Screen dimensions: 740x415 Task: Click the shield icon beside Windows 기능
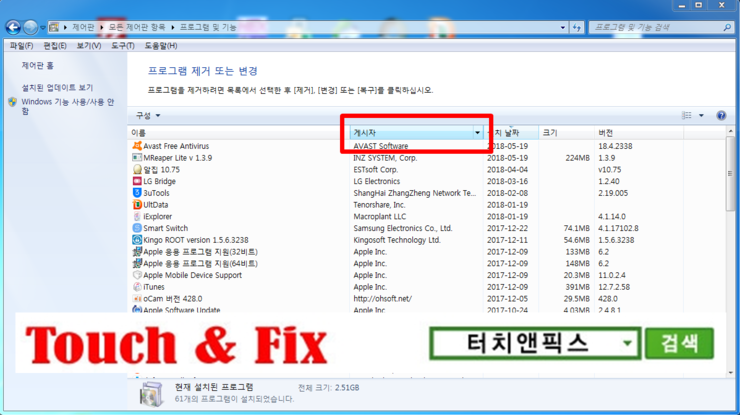13,102
